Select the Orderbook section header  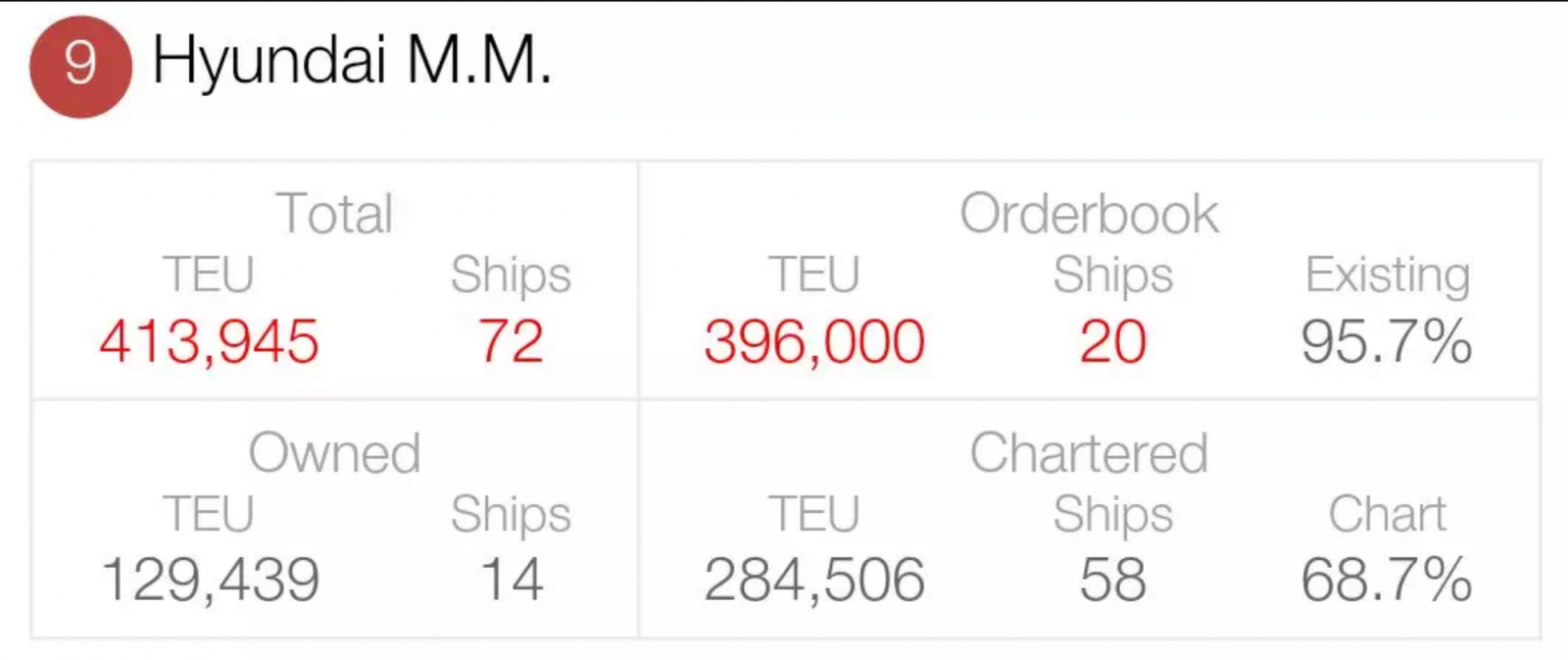coord(1089,213)
